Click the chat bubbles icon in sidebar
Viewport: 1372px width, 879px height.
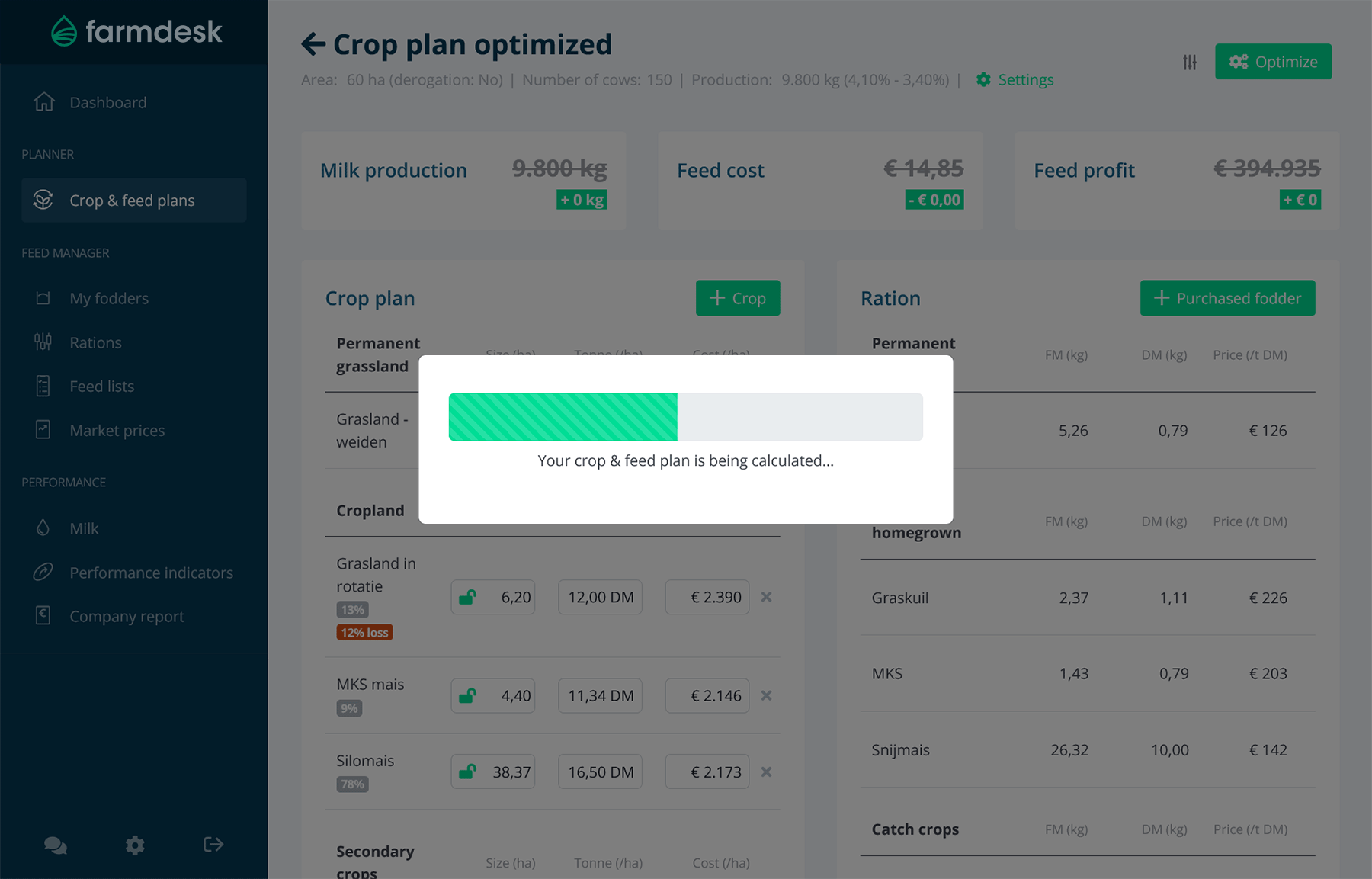click(56, 845)
